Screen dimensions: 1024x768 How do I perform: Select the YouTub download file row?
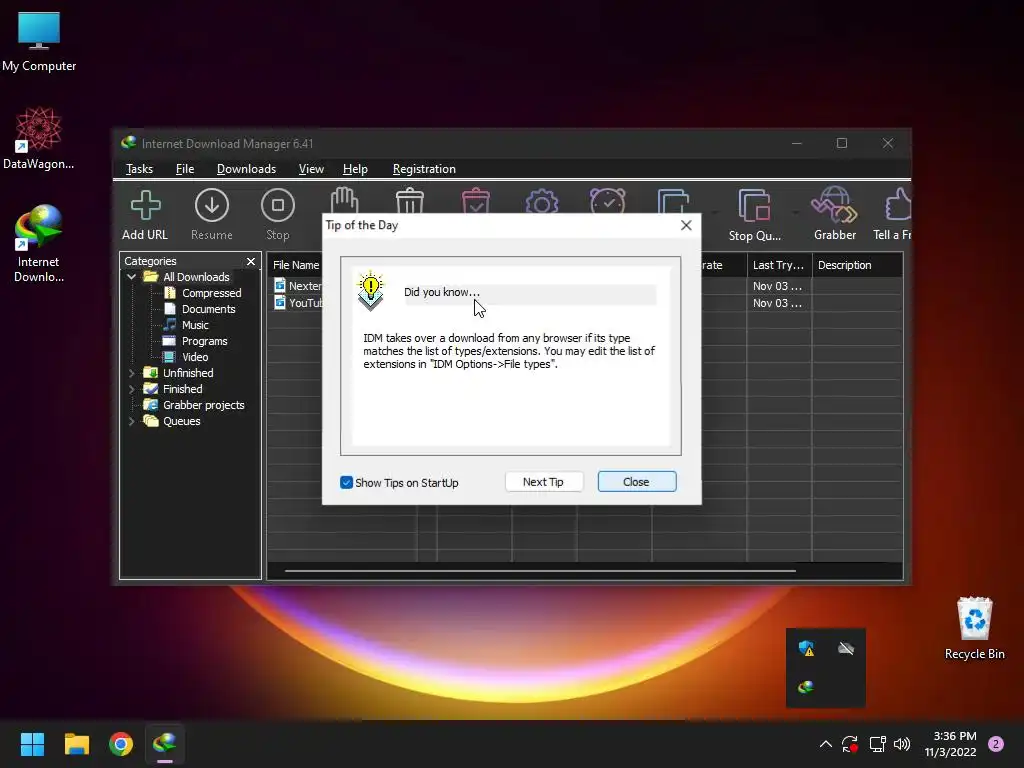click(298, 303)
